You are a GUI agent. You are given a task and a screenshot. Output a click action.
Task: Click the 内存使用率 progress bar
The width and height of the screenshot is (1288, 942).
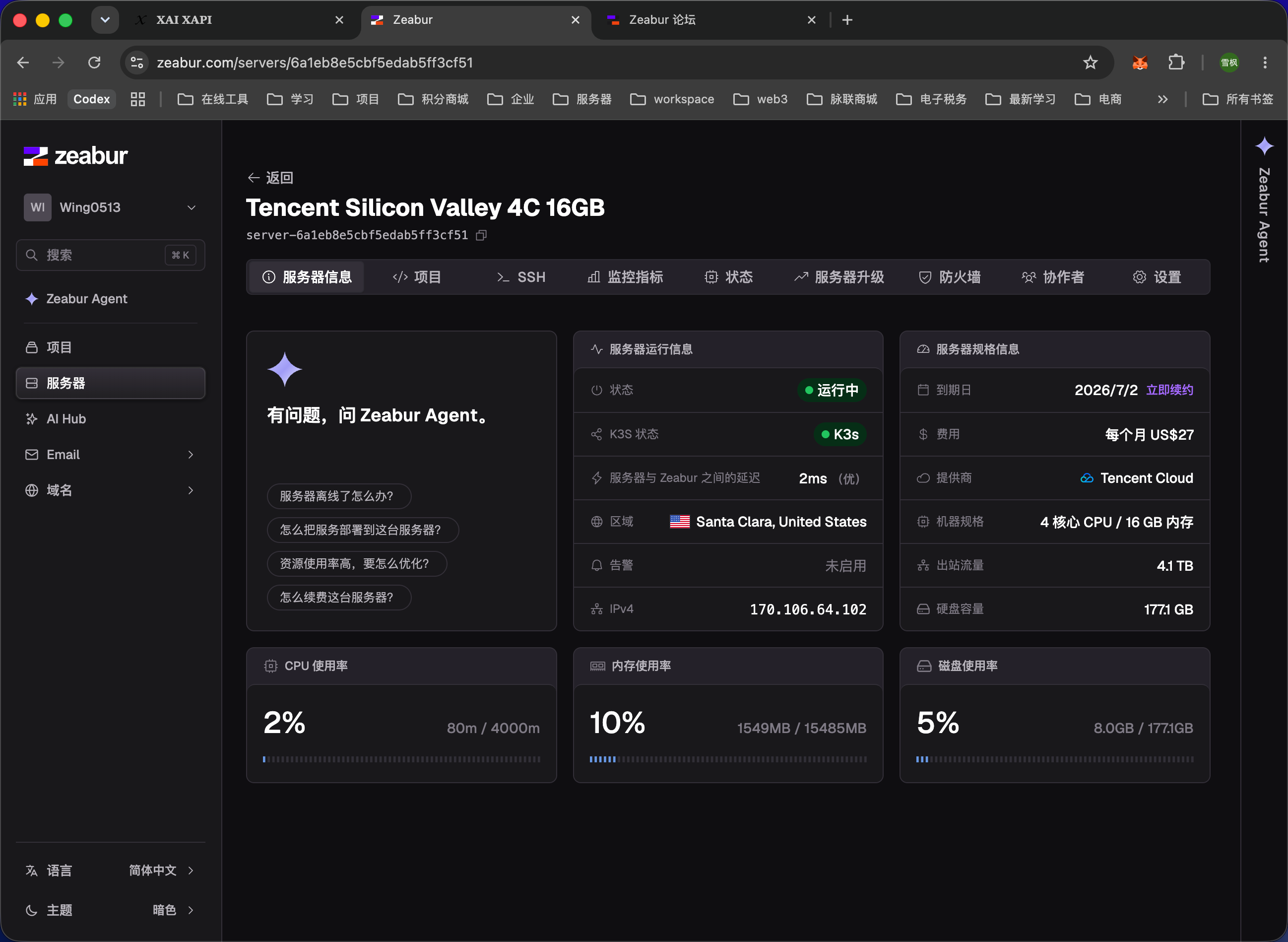tap(728, 759)
